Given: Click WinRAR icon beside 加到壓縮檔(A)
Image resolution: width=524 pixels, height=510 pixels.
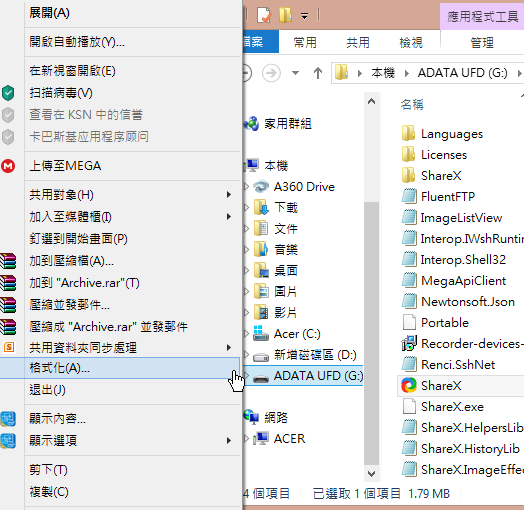Looking at the screenshot, I should coord(8,261).
